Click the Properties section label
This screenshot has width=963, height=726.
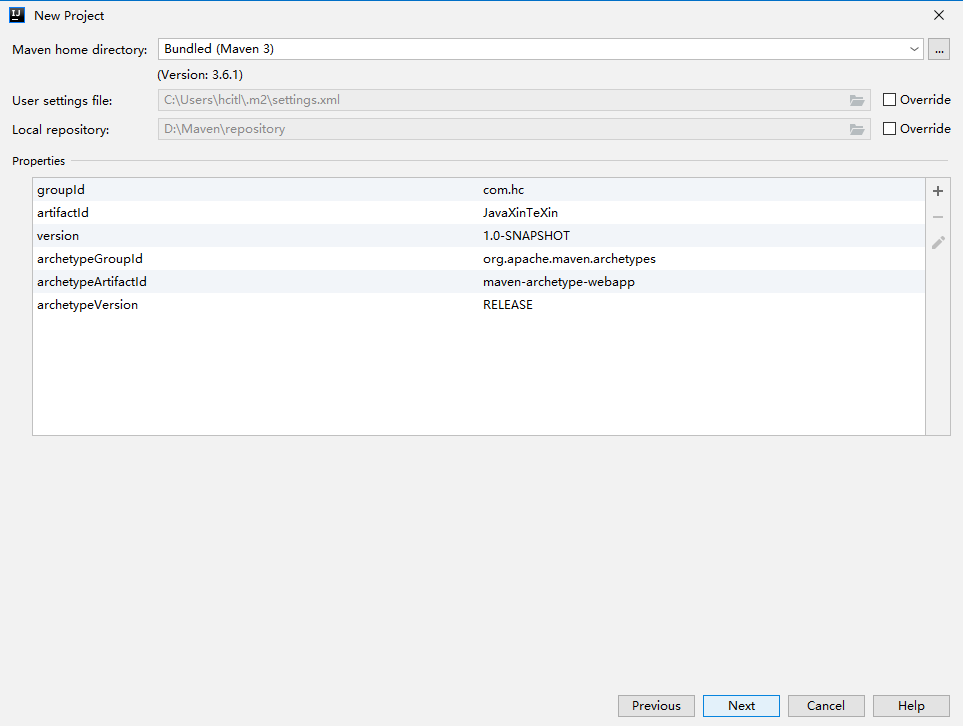coord(39,161)
